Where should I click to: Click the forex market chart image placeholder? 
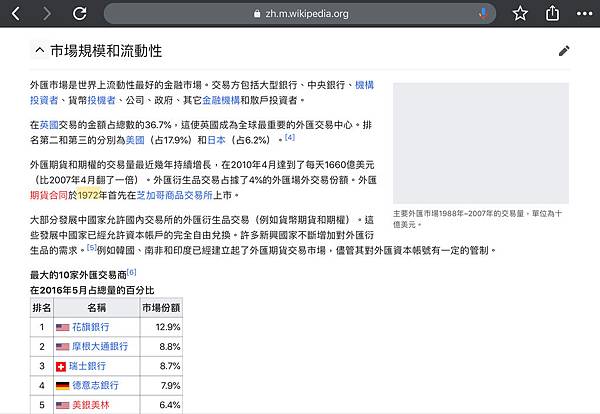(x=481, y=143)
